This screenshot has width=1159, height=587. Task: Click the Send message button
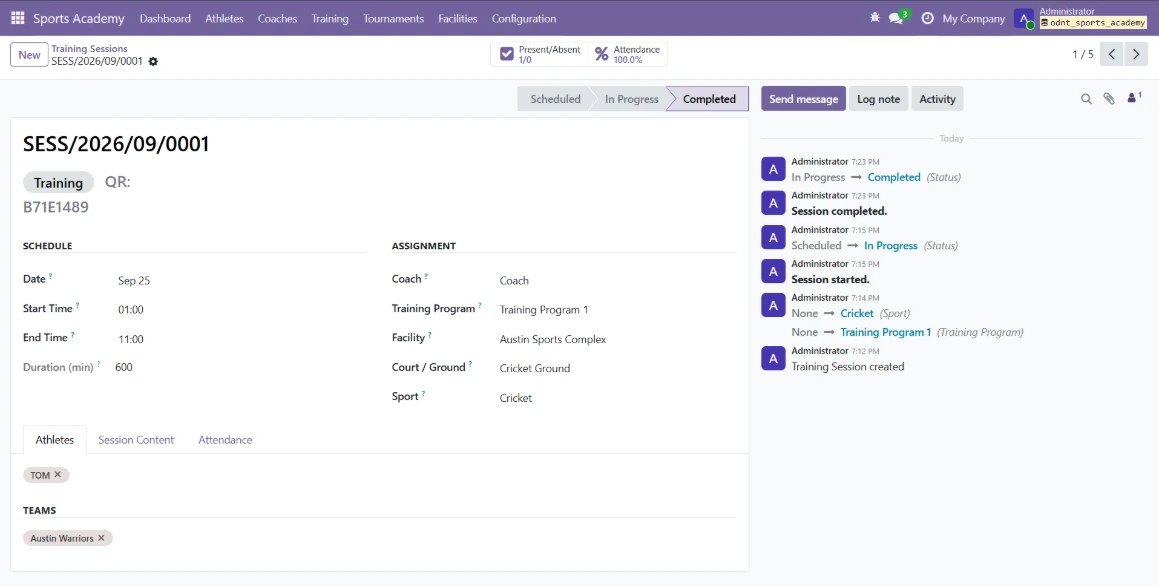click(803, 98)
